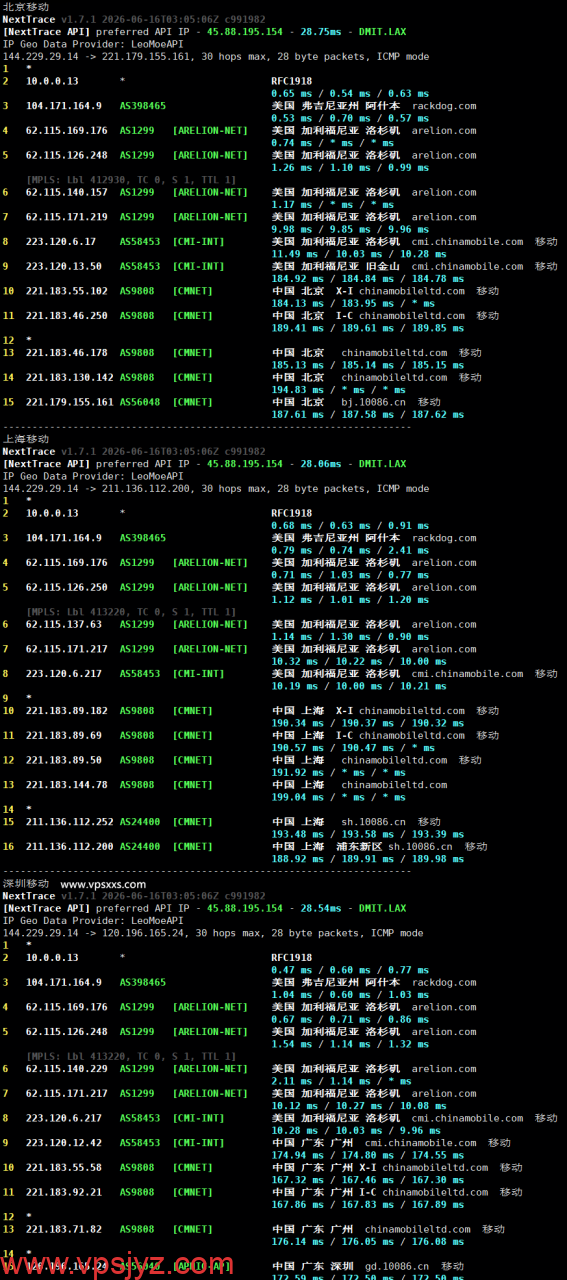567x1280 pixels.
Task: Click the 深圳移动 section heading
Action: click(x=26, y=884)
